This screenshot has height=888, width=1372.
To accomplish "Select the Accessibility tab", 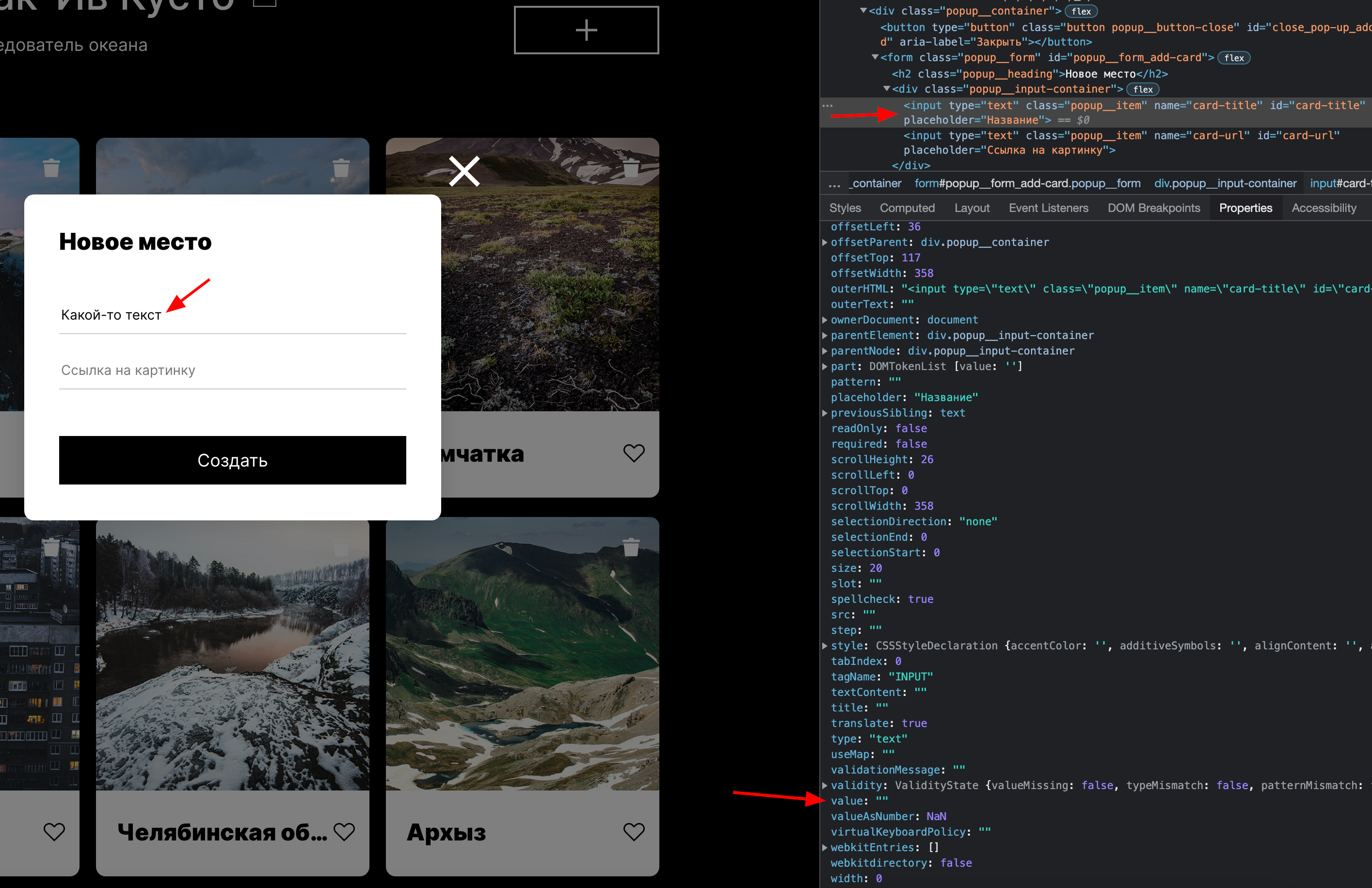I will pyautogui.click(x=1324, y=208).
